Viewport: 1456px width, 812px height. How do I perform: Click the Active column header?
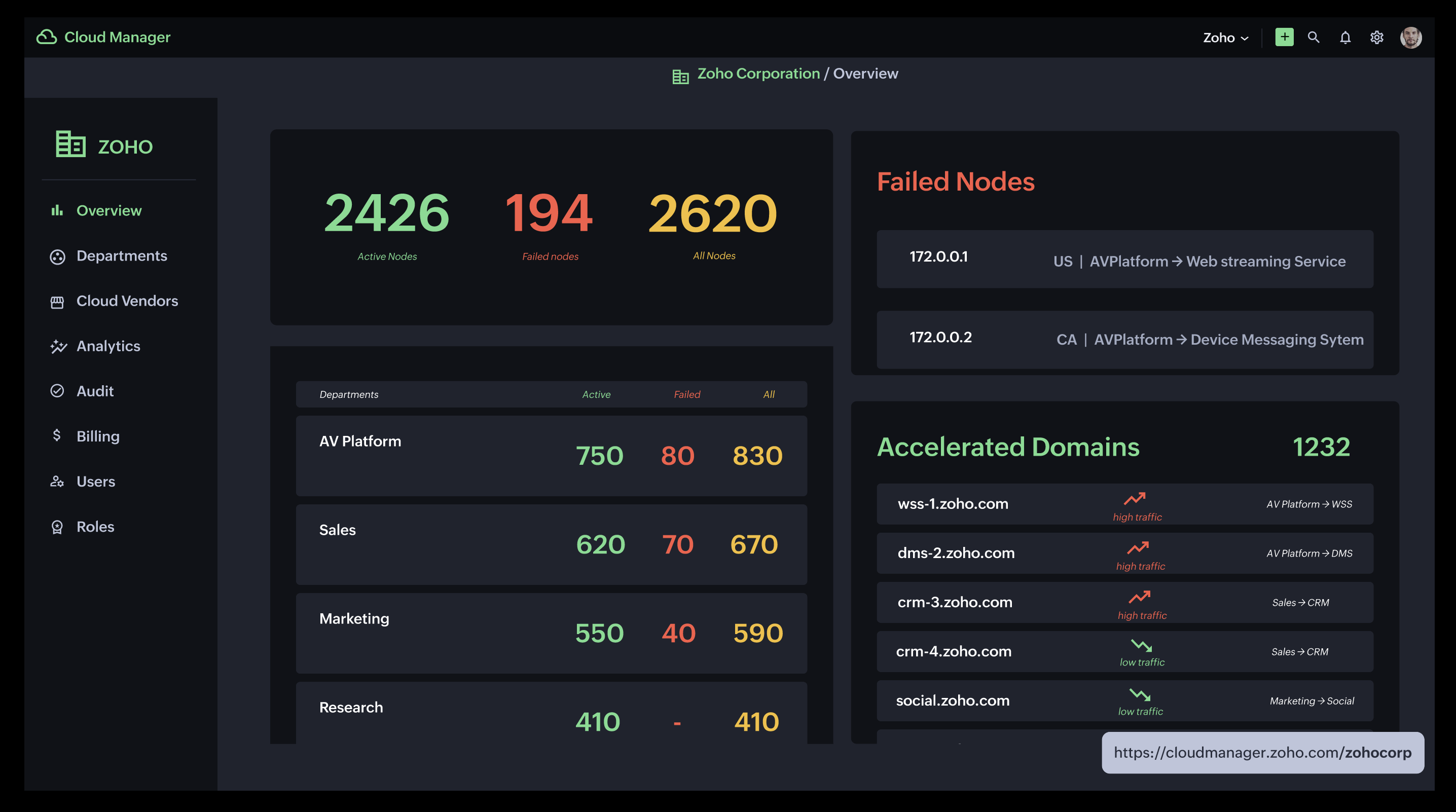point(596,394)
